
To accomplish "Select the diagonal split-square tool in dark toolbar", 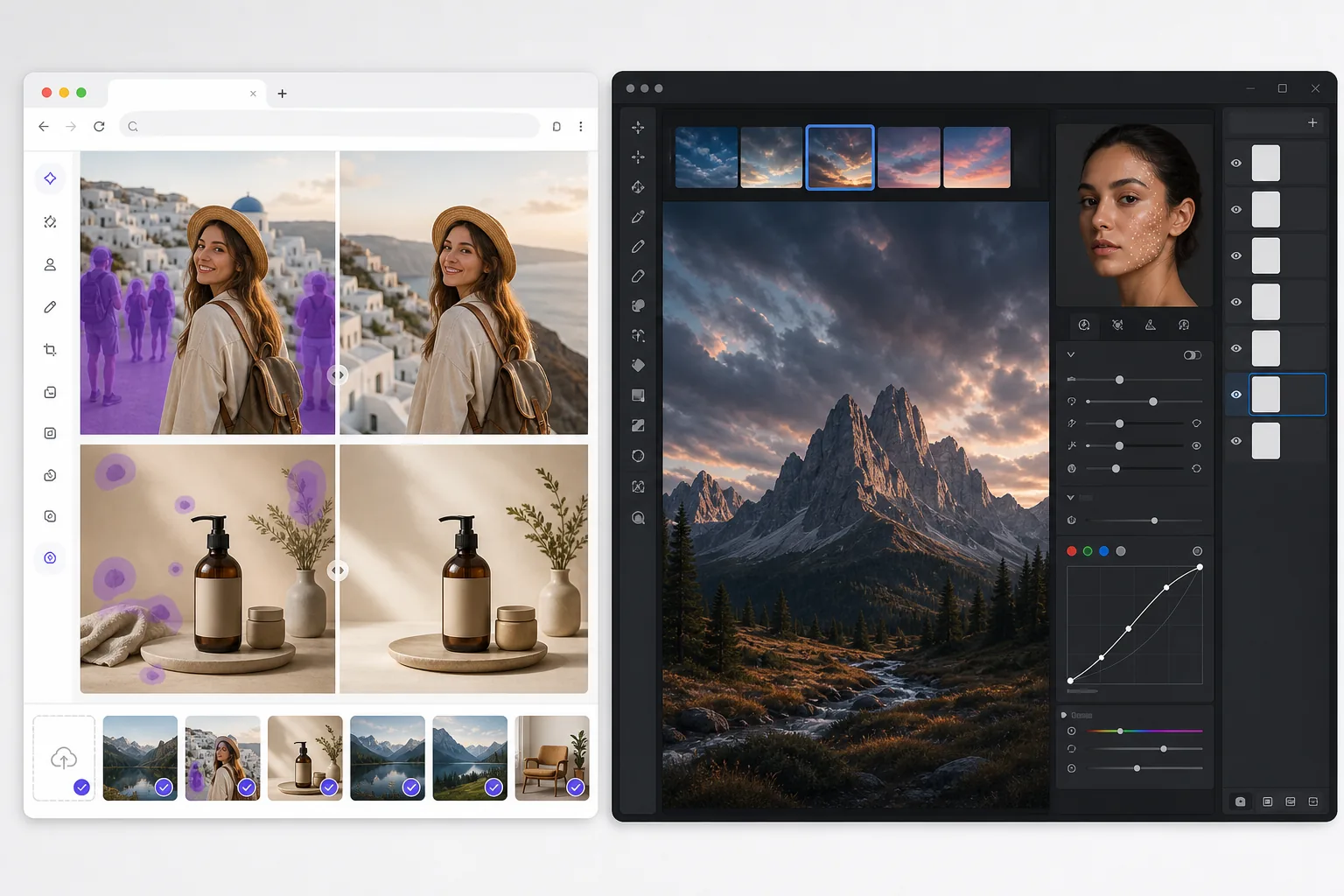I will 638,425.
